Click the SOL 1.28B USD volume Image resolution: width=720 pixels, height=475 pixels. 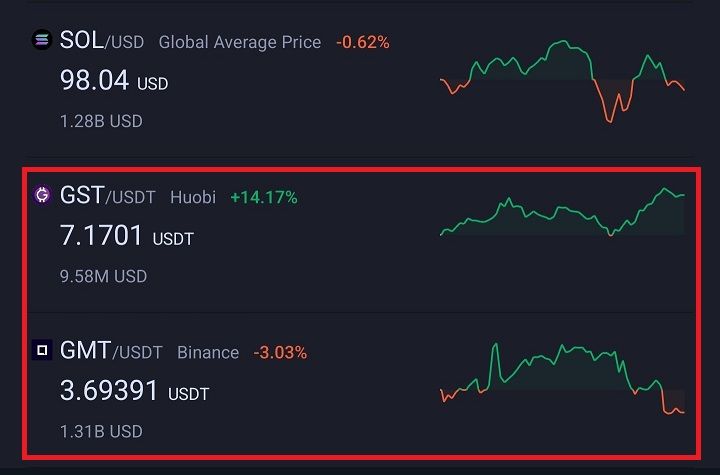pos(101,121)
